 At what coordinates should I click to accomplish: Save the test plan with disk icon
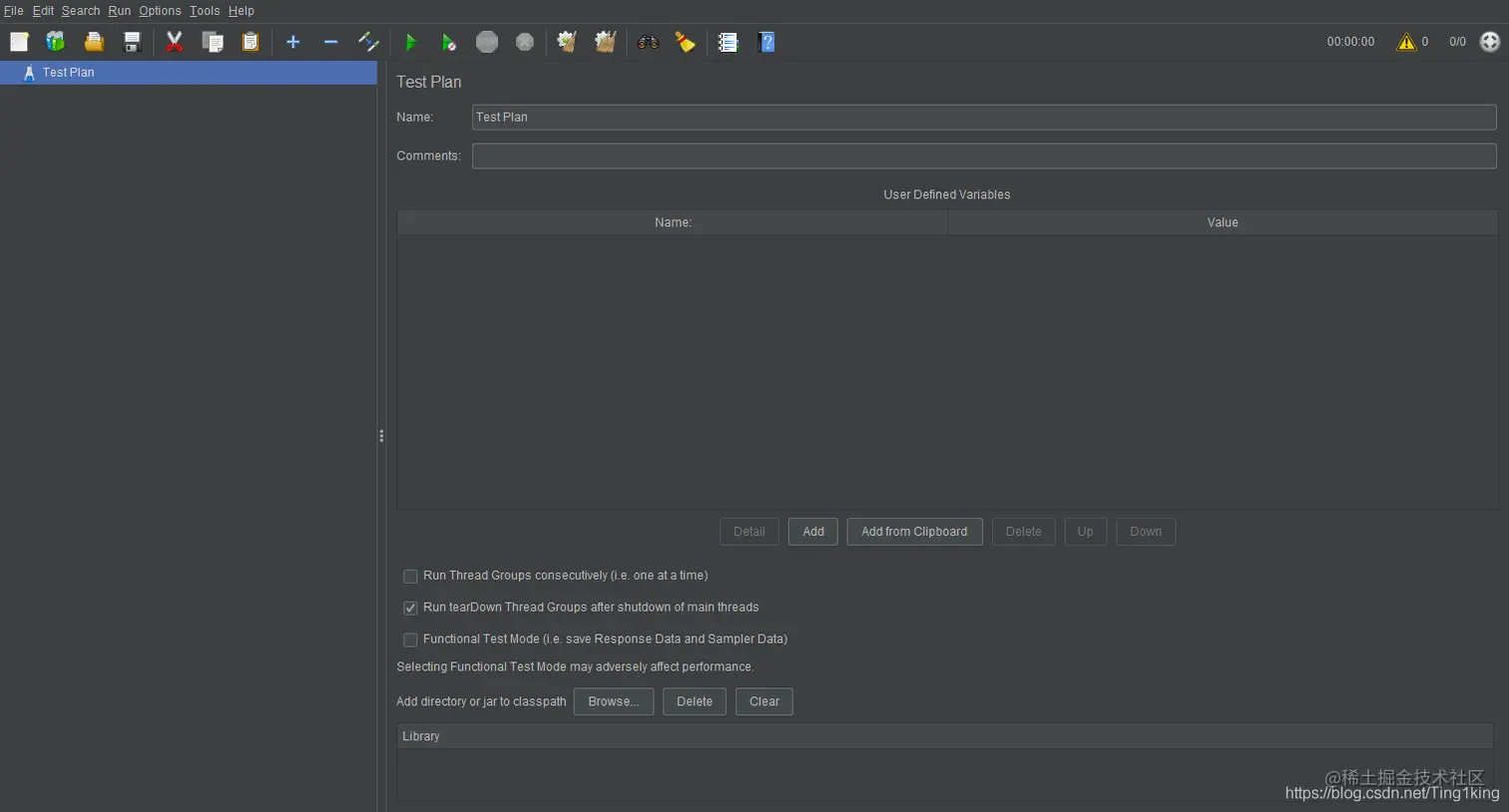tap(132, 42)
